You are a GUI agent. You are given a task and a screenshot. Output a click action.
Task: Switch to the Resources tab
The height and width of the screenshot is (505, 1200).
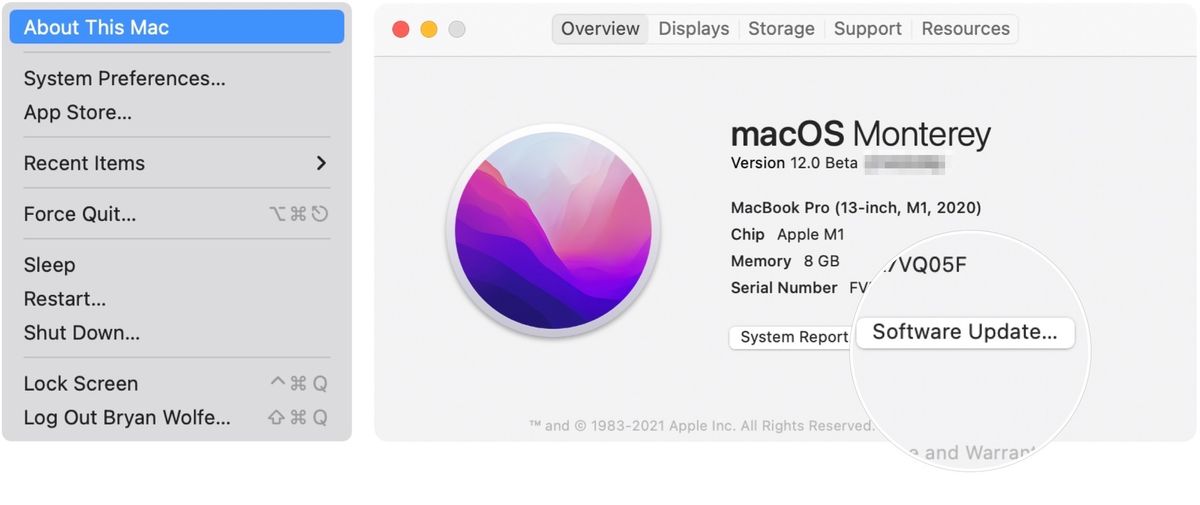[966, 29]
